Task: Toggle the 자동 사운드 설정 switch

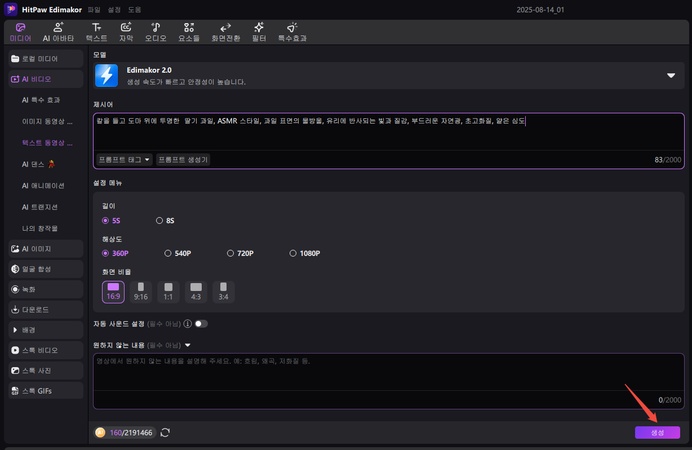Action: pyautogui.click(x=201, y=324)
